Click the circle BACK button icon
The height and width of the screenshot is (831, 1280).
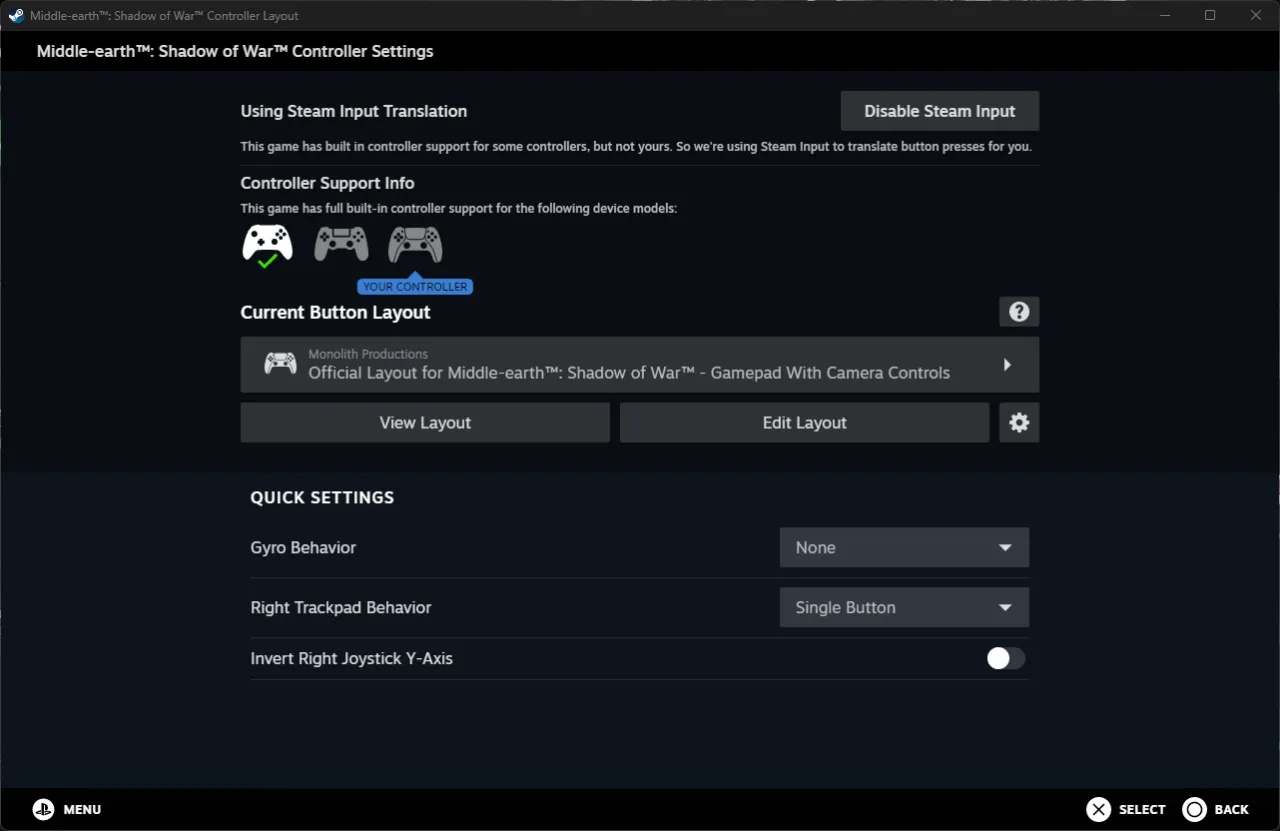point(1194,809)
